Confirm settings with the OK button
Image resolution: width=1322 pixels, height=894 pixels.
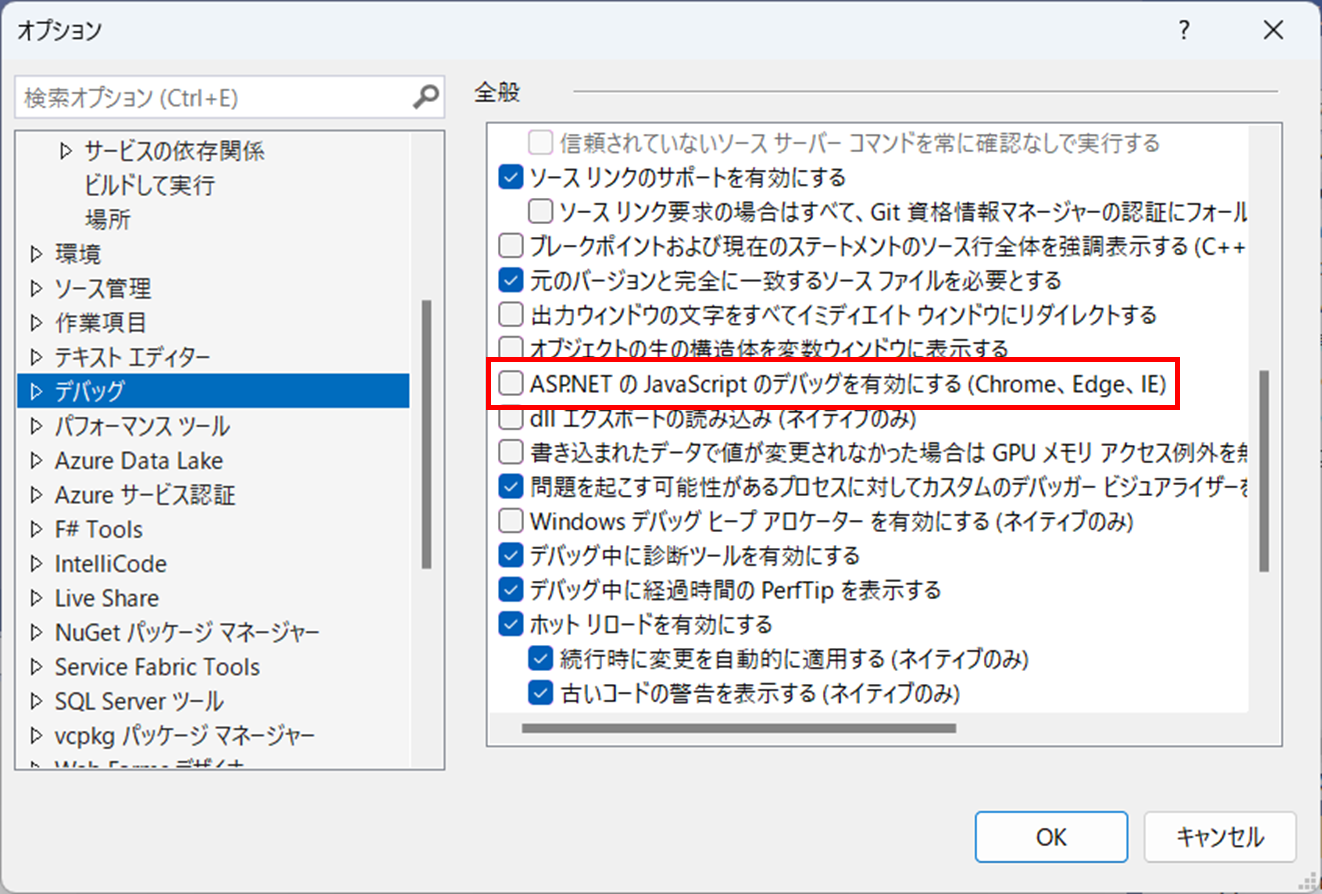click(x=1051, y=837)
